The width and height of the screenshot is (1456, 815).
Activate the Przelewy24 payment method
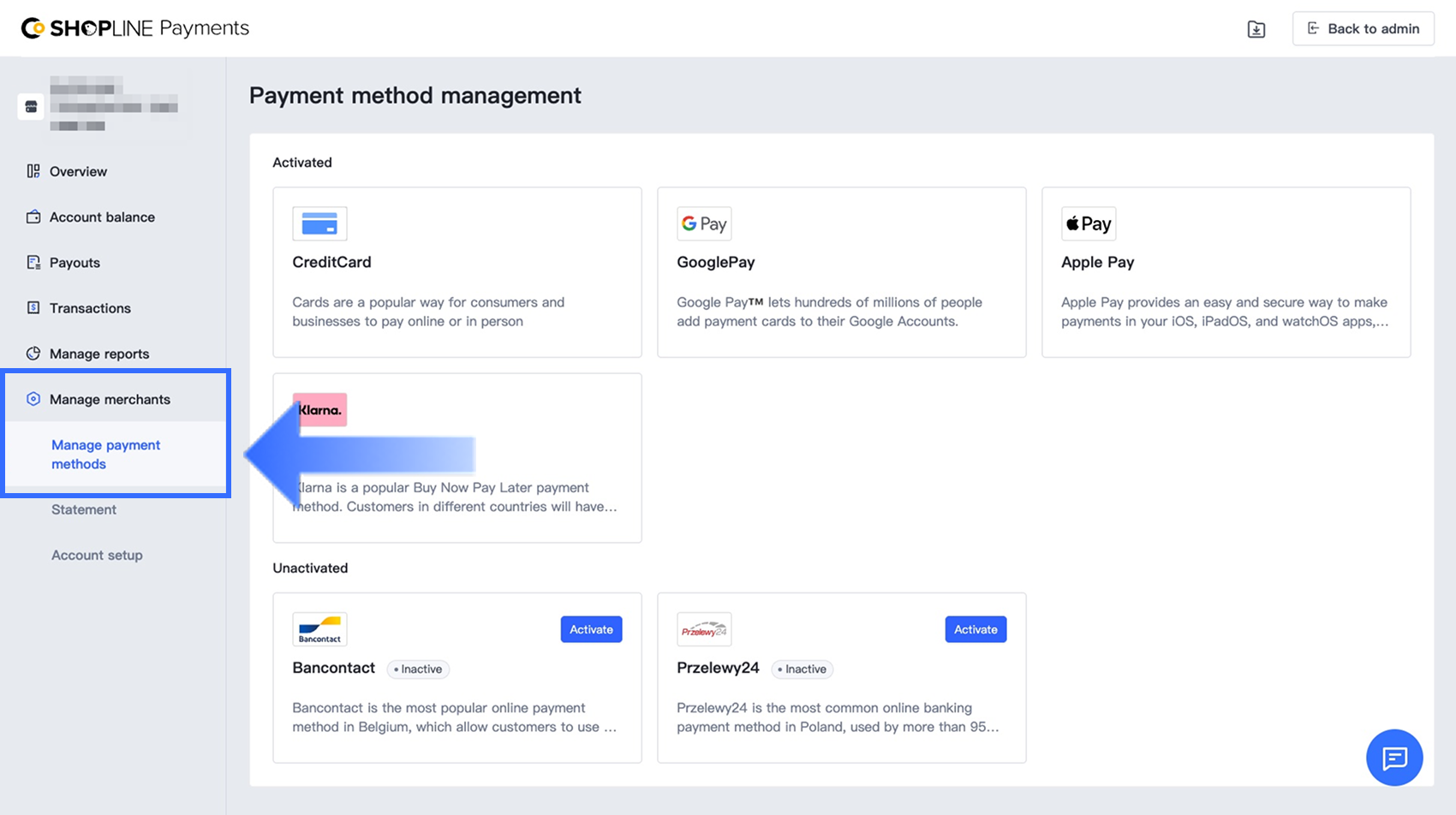pyautogui.click(x=976, y=629)
